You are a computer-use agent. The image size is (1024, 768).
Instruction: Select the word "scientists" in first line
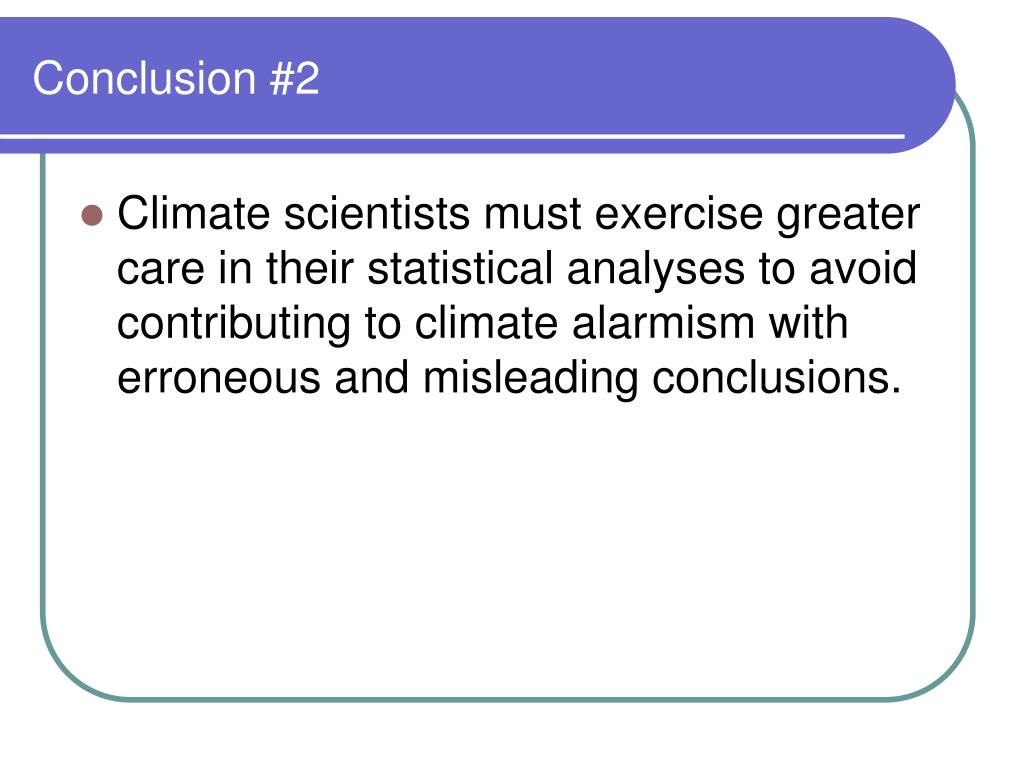click(376, 213)
